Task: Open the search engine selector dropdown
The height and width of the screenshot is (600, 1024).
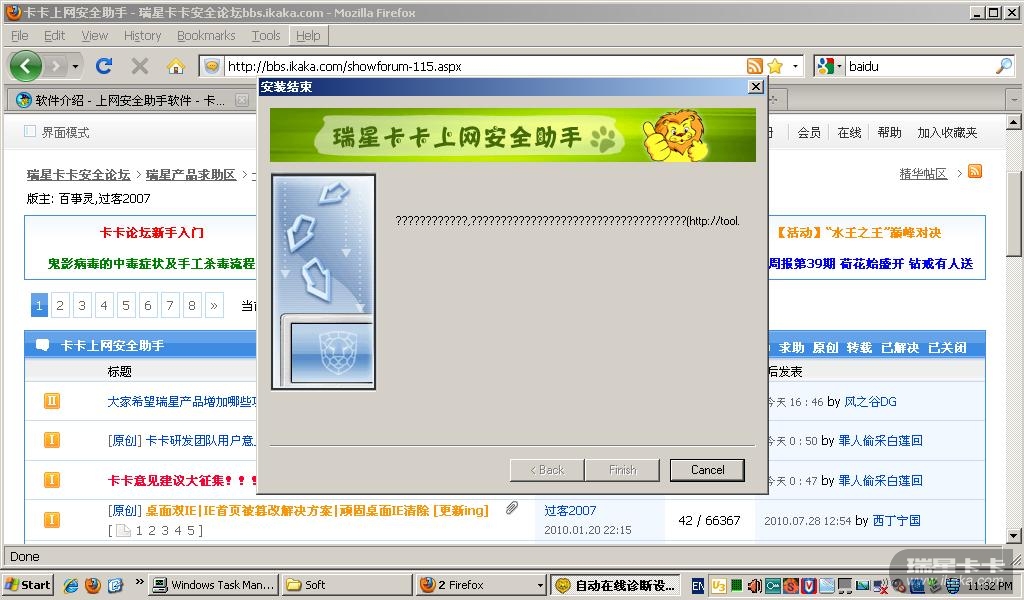Action: pyautogui.click(x=829, y=66)
